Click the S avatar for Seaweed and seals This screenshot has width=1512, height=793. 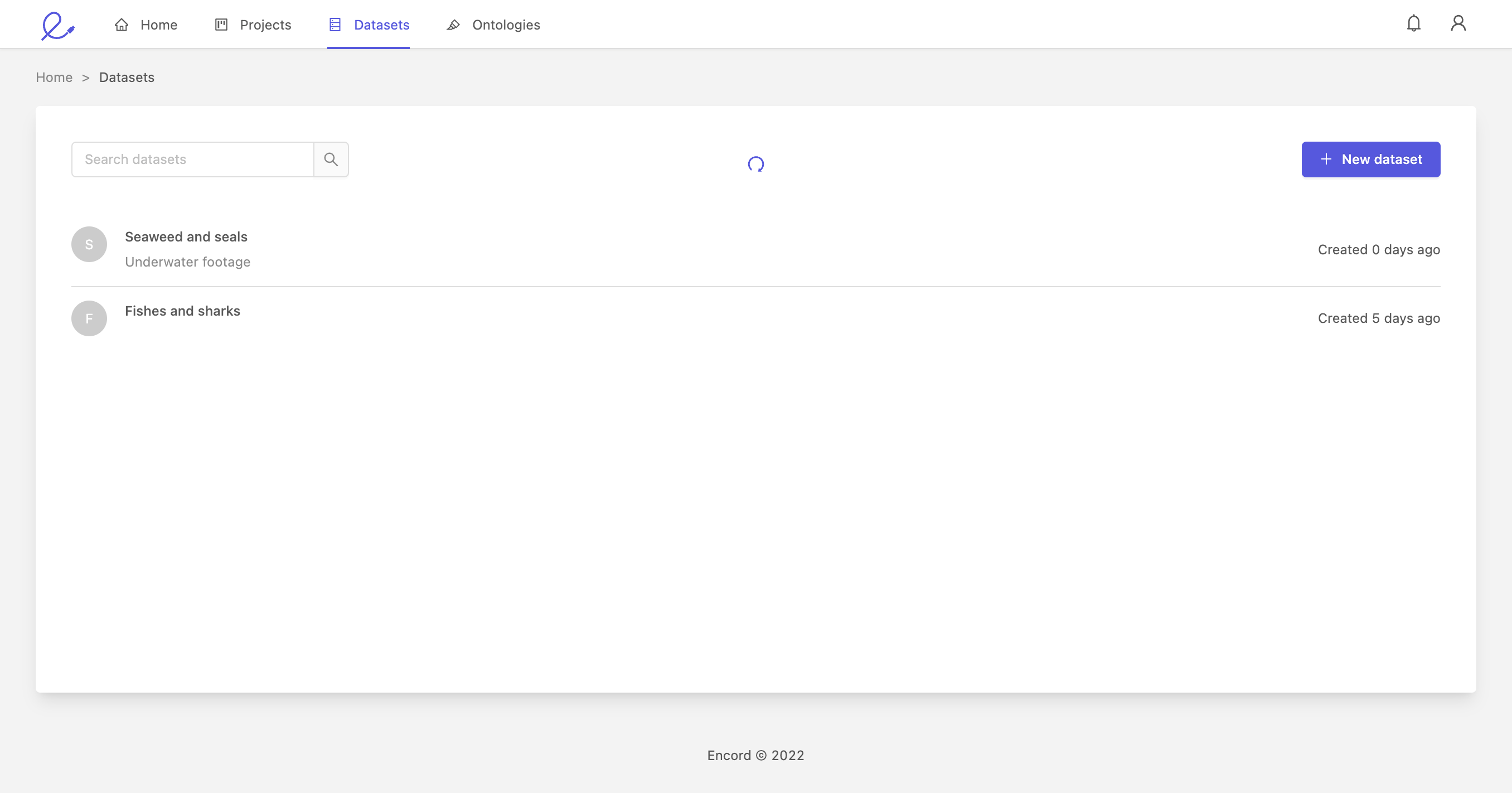point(89,244)
